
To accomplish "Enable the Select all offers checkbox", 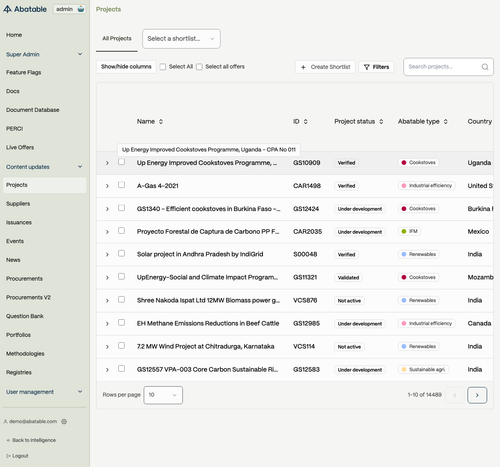I will (199, 67).
